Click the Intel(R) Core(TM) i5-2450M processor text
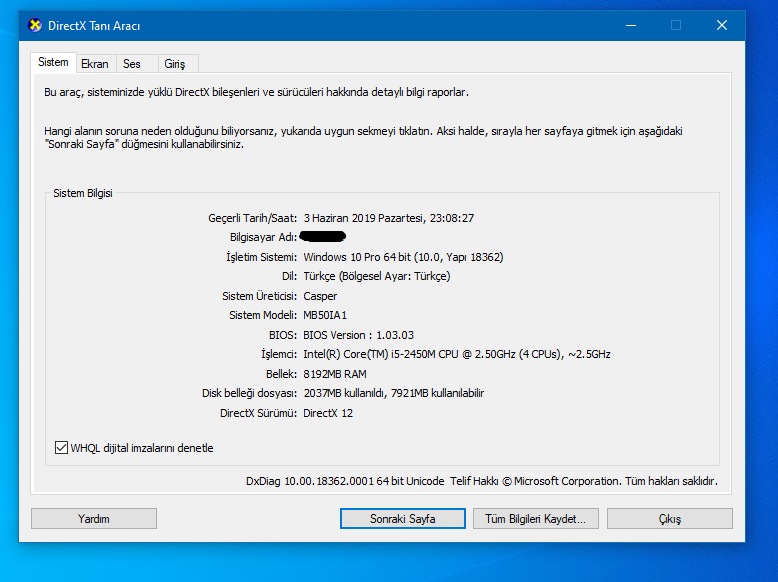The image size is (778, 582). 456,354
